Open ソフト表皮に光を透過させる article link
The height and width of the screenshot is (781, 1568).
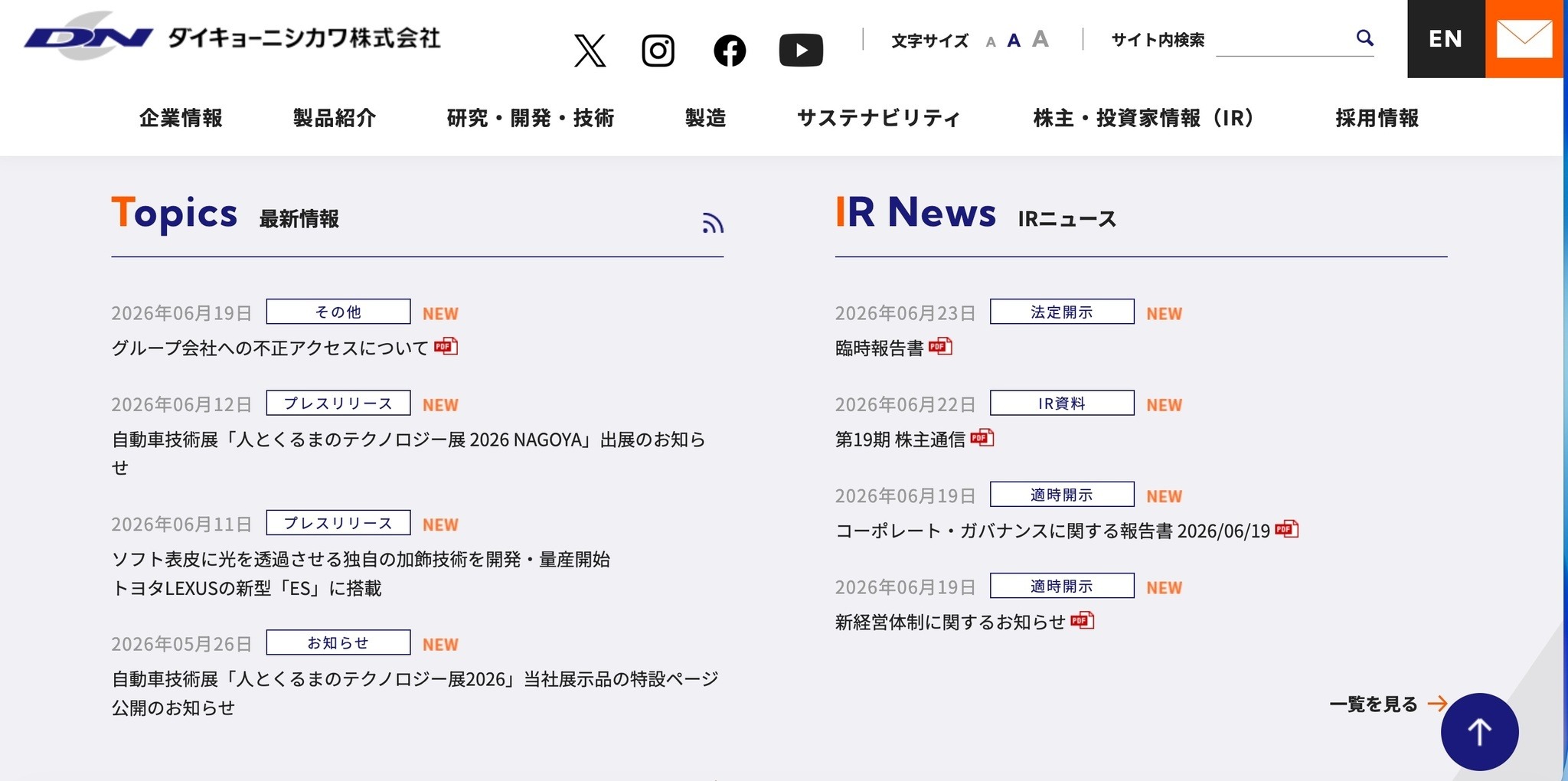coord(361,573)
